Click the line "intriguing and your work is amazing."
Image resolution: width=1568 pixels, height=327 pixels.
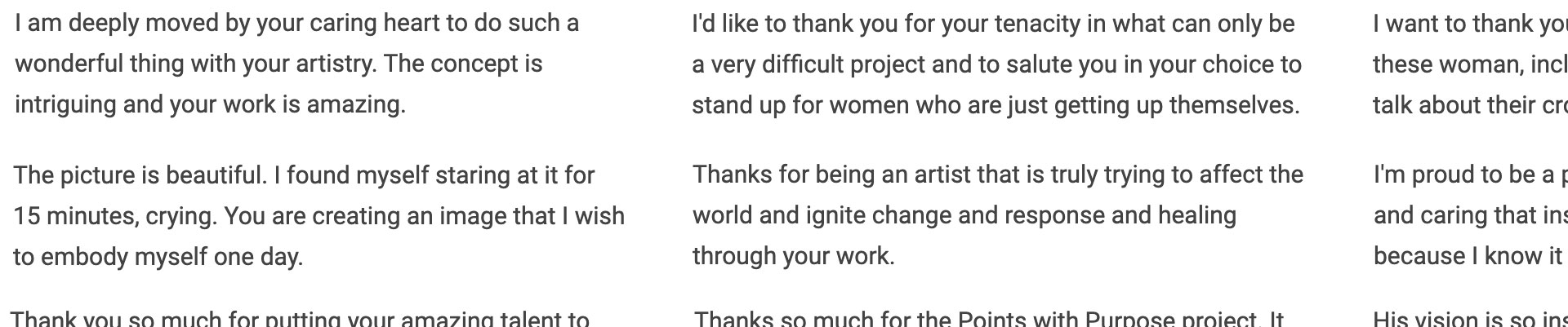click(210, 104)
